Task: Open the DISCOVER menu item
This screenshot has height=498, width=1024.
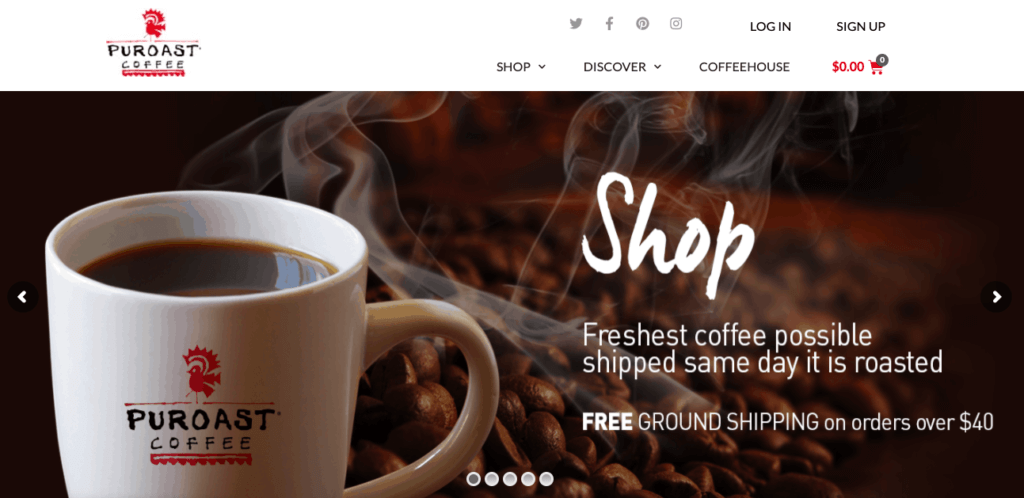Action: 615,67
